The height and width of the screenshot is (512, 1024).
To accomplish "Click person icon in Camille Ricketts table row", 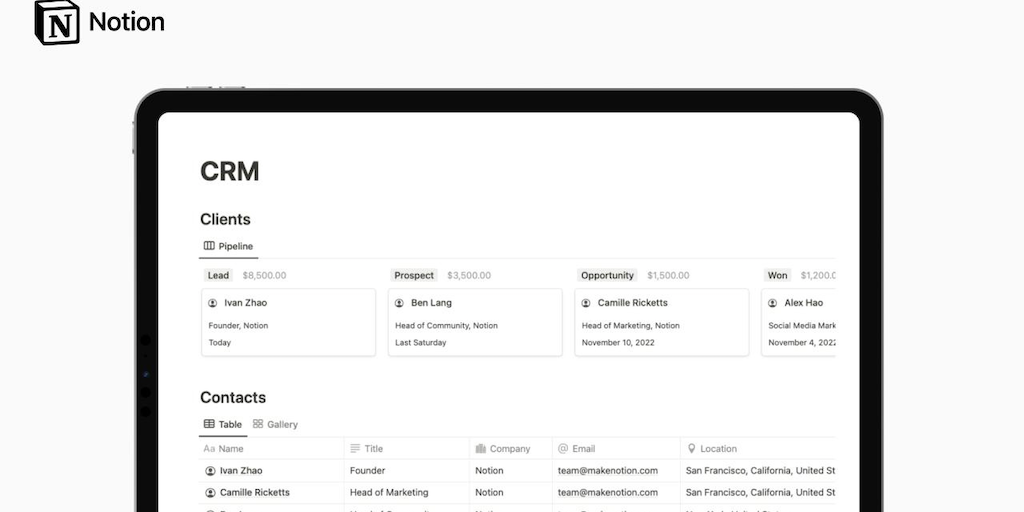I will pyautogui.click(x=210, y=492).
